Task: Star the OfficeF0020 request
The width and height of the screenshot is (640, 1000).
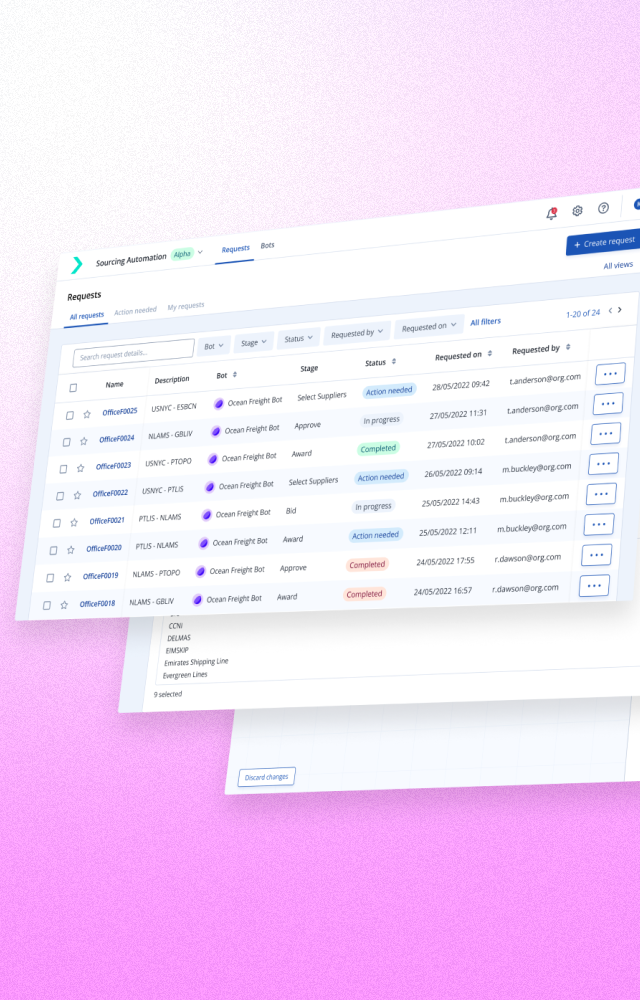Action: (x=71, y=550)
